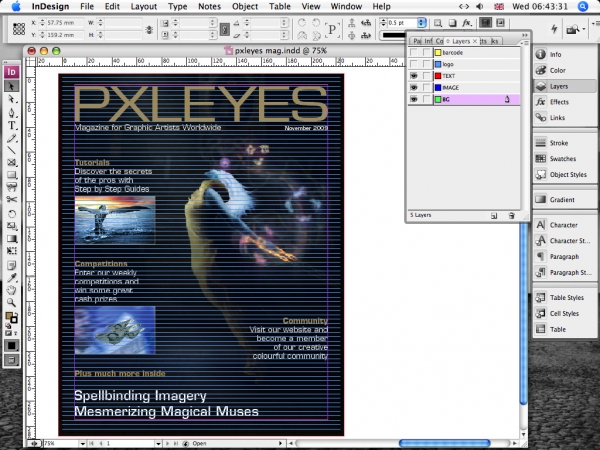The image size is (600, 450).
Task: Hide the BG layer
Action: [x=414, y=99]
